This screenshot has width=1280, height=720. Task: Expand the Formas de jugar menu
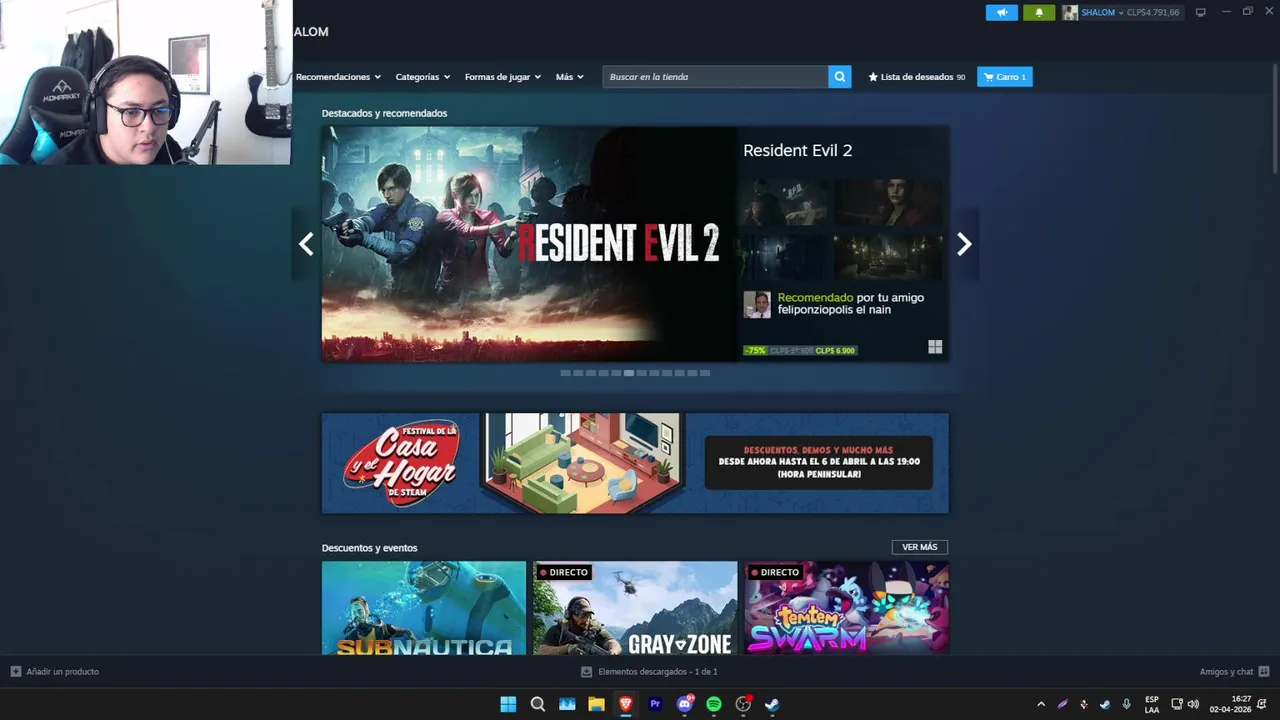(503, 77)
